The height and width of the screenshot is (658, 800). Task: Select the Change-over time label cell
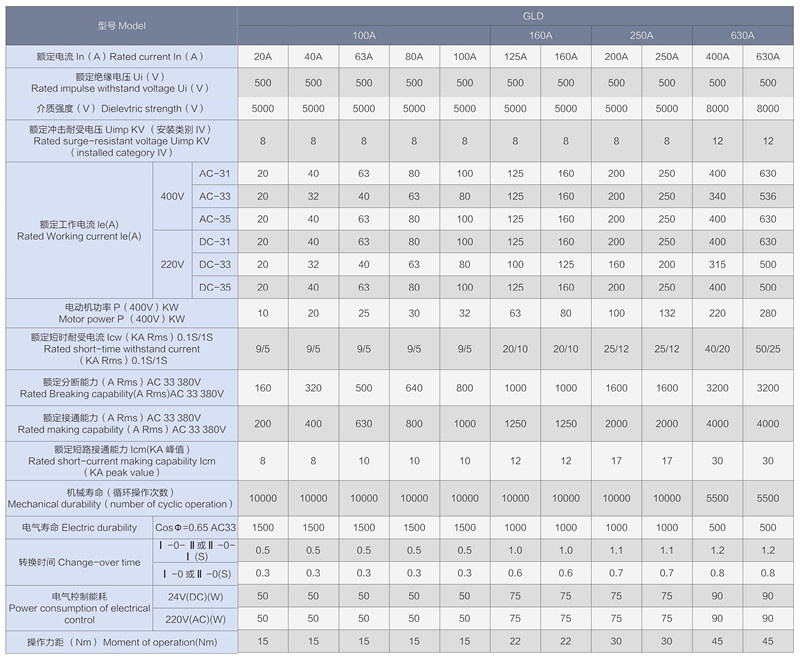(79, 562)
